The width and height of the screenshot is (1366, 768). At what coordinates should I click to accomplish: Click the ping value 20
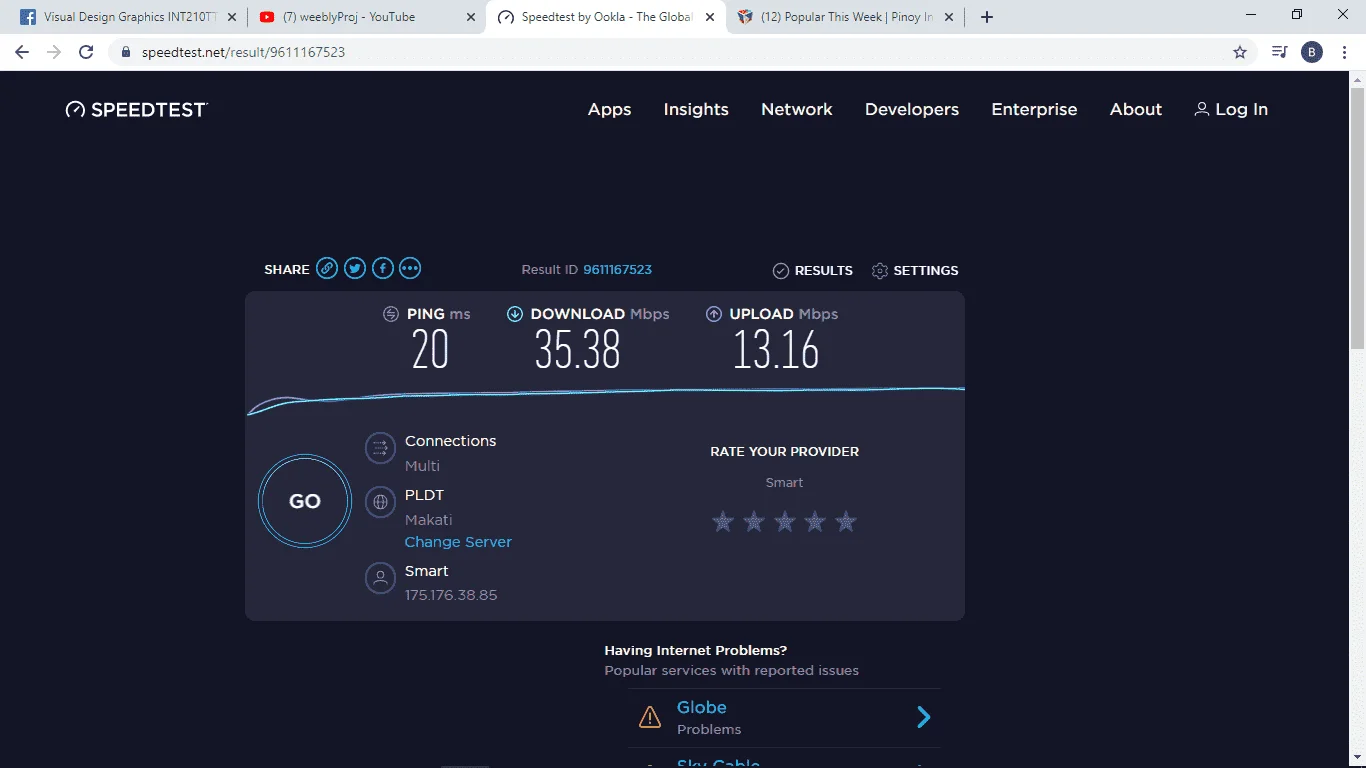(x=431, y=350)
